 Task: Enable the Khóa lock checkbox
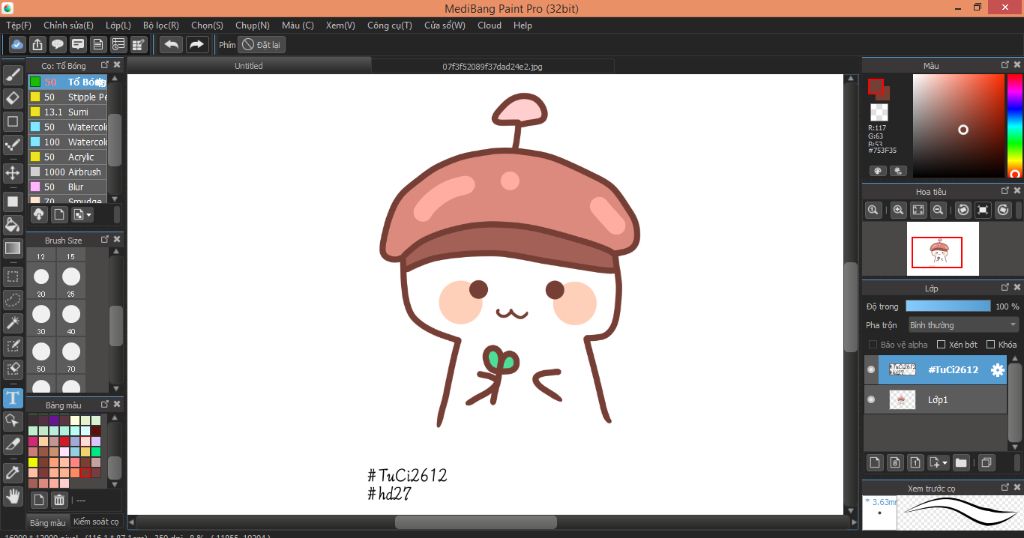click(x=990, y=344)
